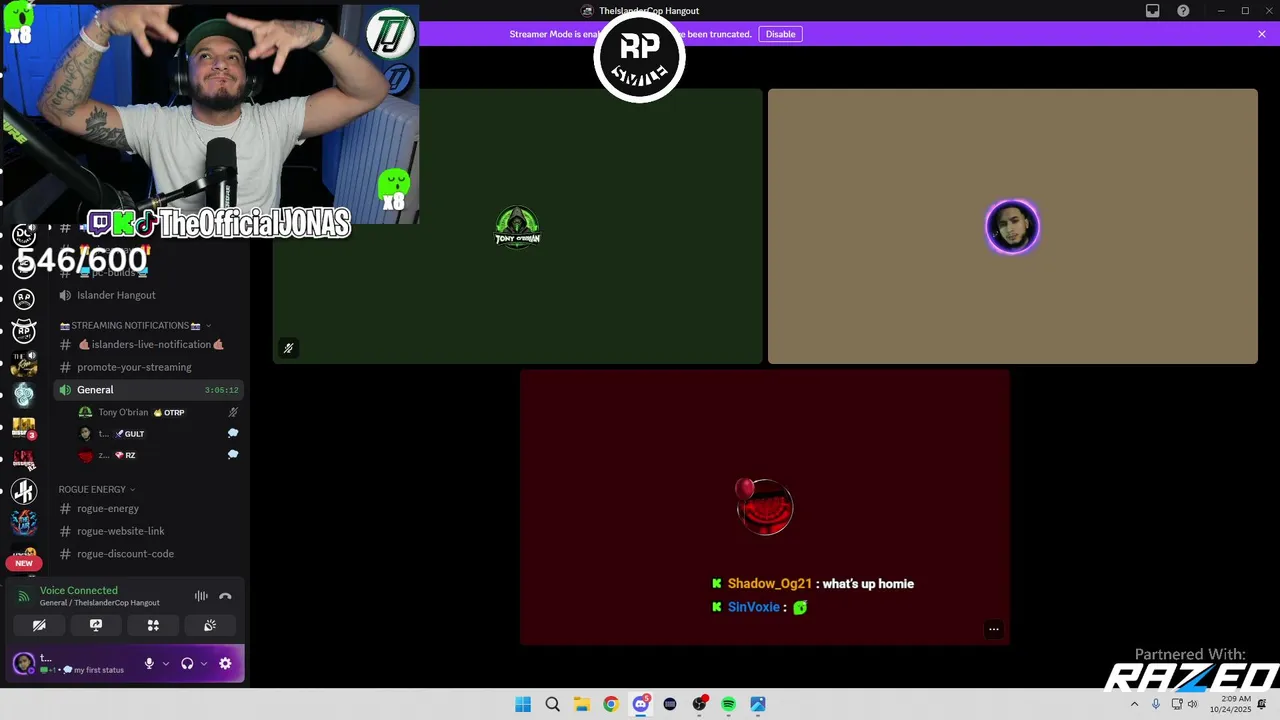The width and height of the screenshot is (1280, 720).
Task: Select the tan tile with glowing purple avatar
Action: [1012, 226]
